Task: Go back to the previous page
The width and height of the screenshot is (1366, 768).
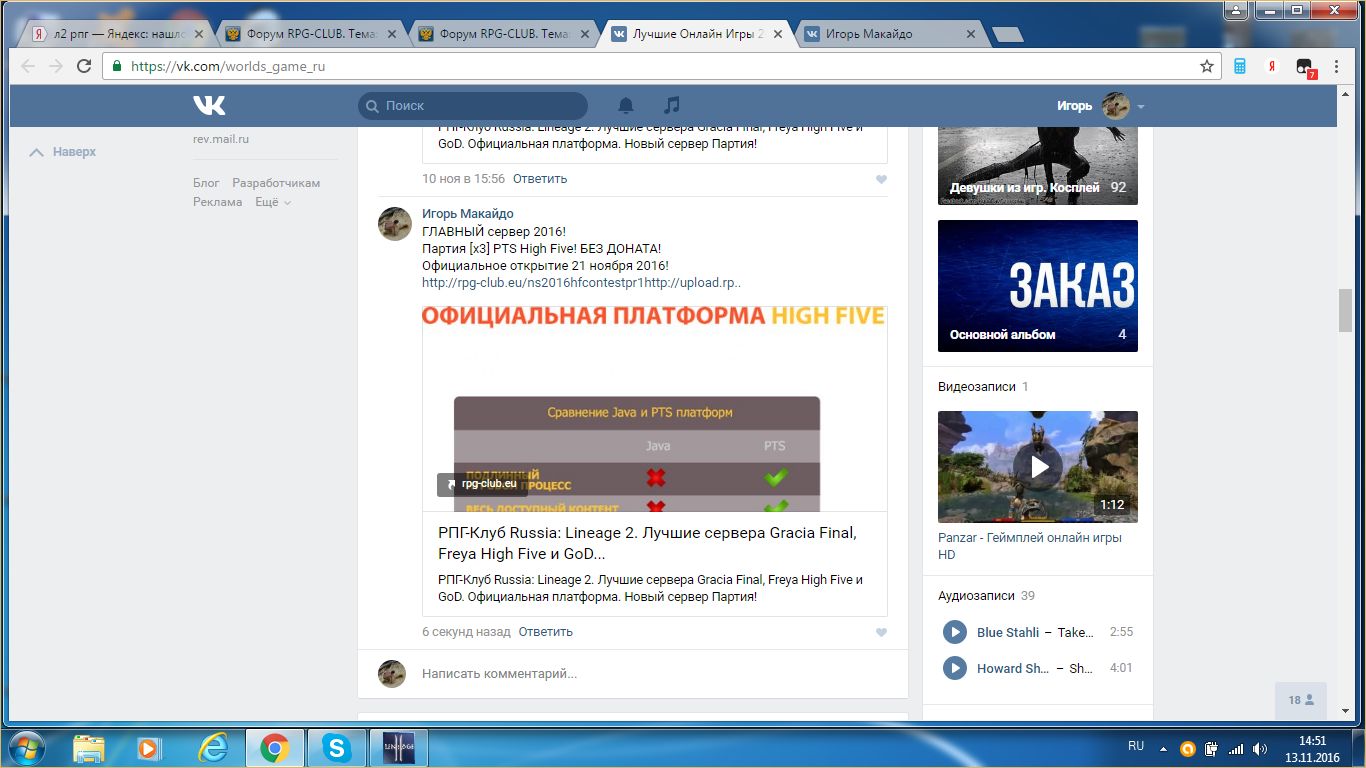Action: click(x=28, y=66)
